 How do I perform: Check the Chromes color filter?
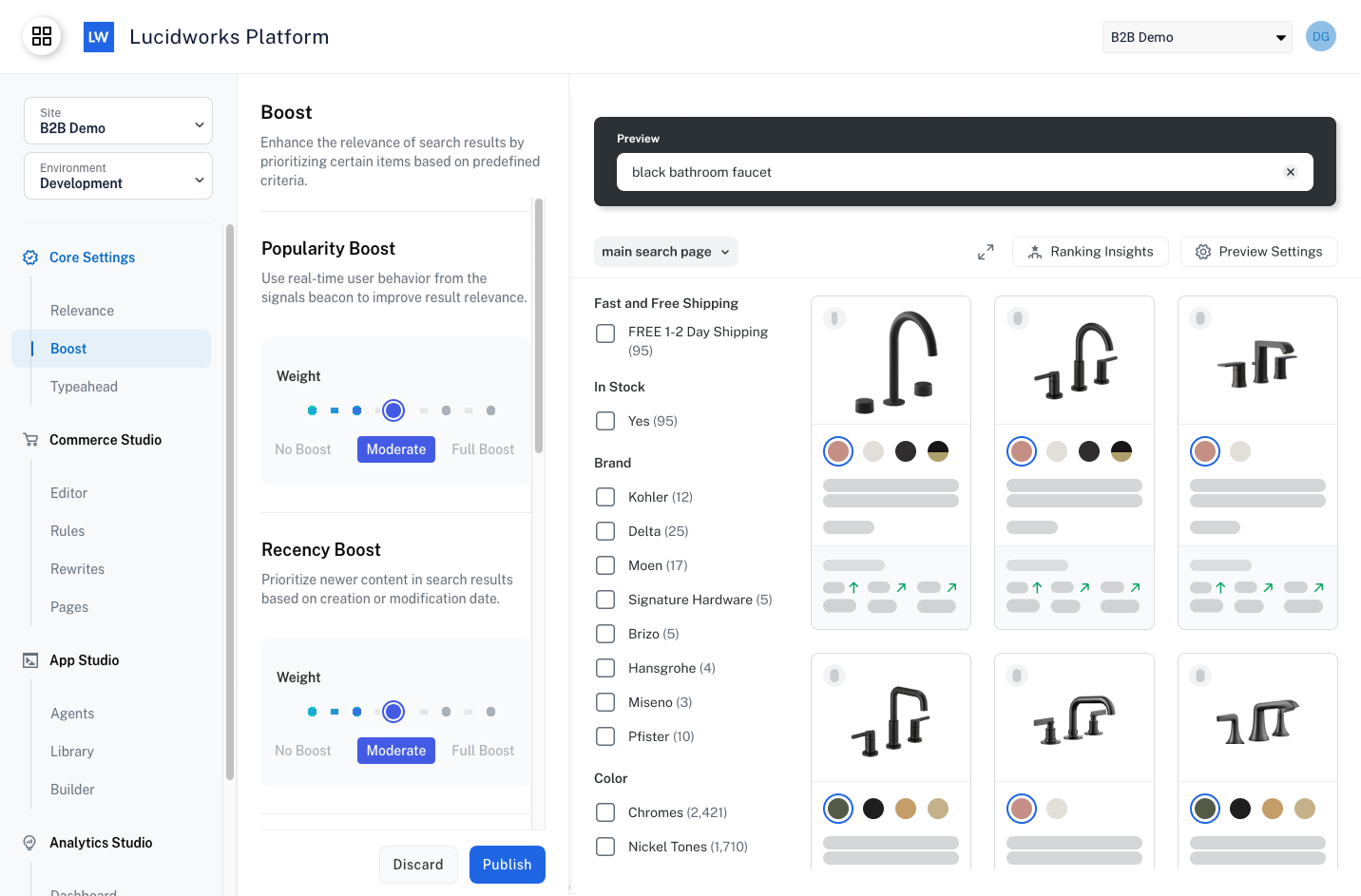[x=605, y=812]
